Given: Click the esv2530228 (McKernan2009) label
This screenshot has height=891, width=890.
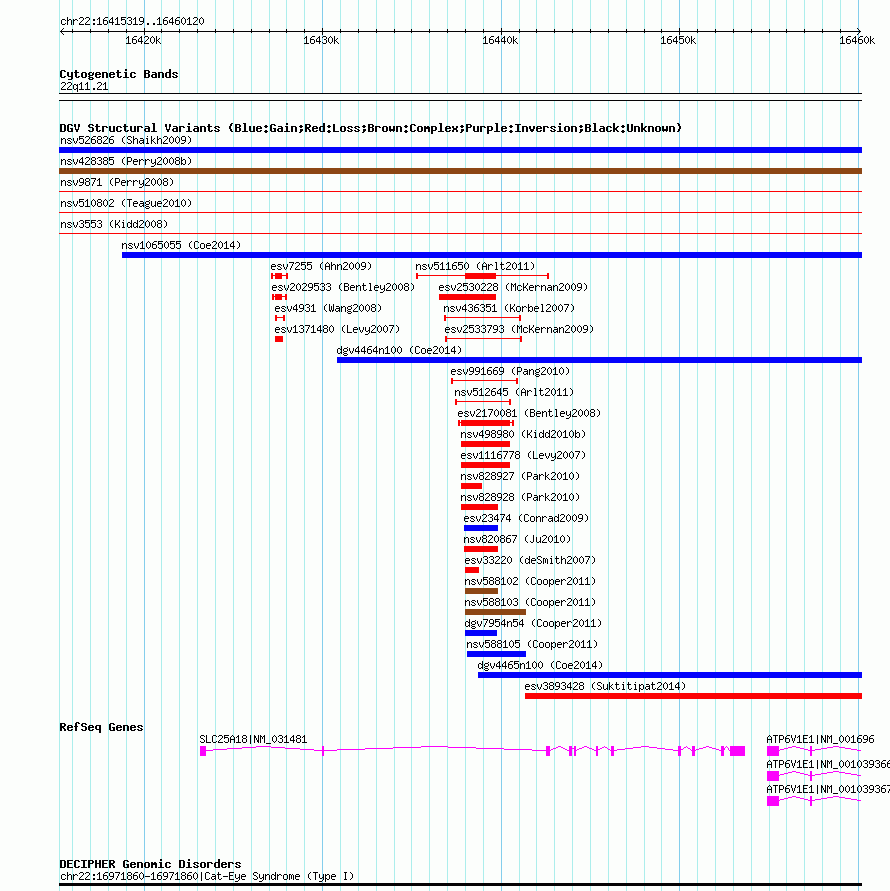Looking at the screenshot, I should click(513, 288).
